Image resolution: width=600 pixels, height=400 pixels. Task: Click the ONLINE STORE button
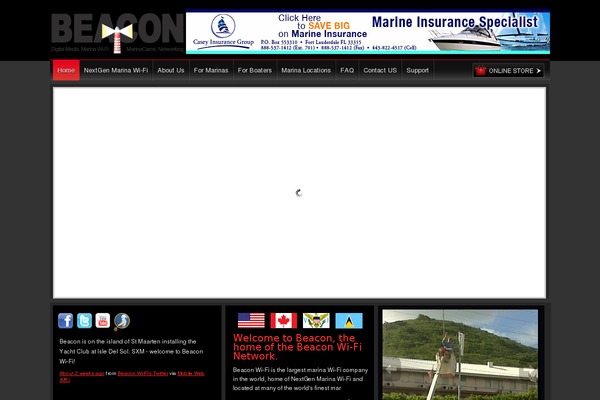508,70
